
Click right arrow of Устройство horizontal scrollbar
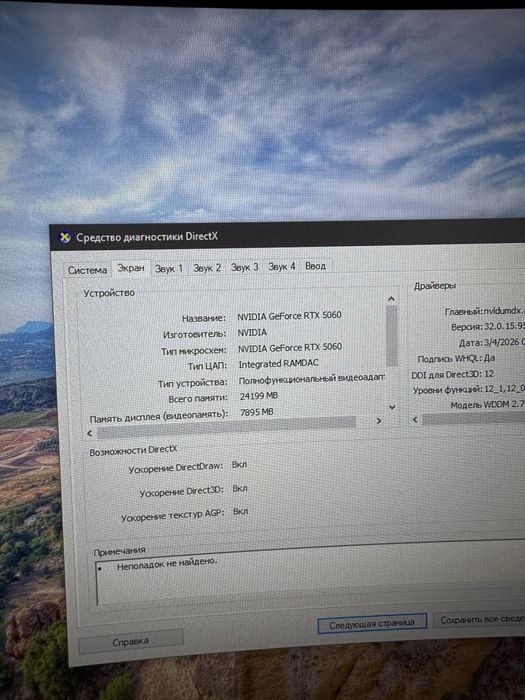[379, 421]
